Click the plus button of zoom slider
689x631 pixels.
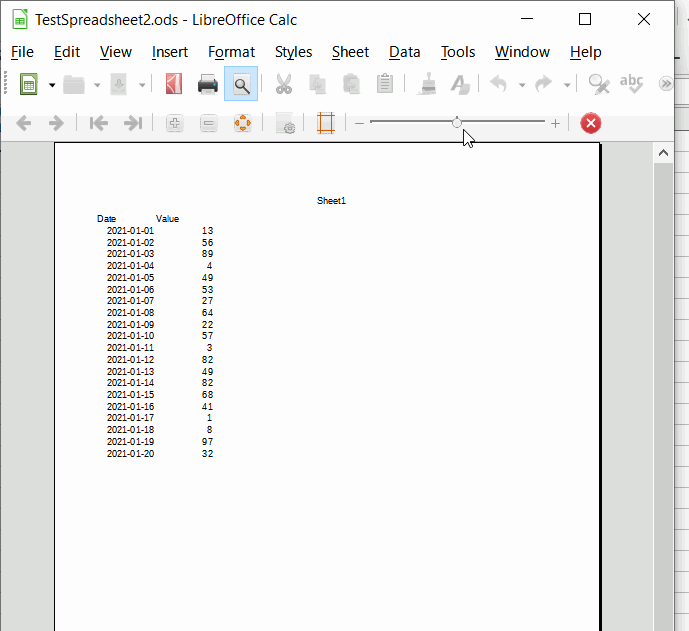tap(555, 123)
